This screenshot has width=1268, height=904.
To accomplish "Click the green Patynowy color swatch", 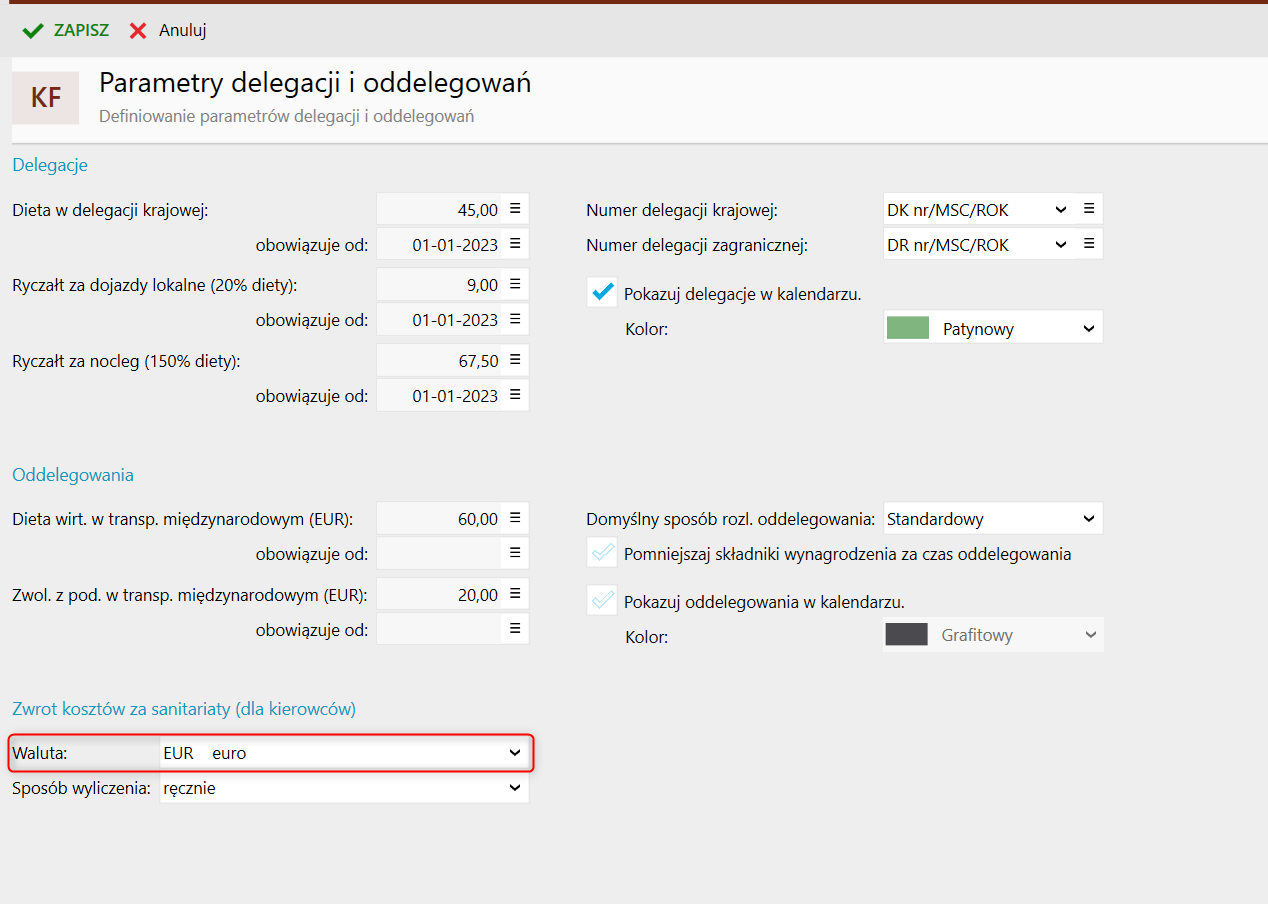I will [x=908, y=328].
